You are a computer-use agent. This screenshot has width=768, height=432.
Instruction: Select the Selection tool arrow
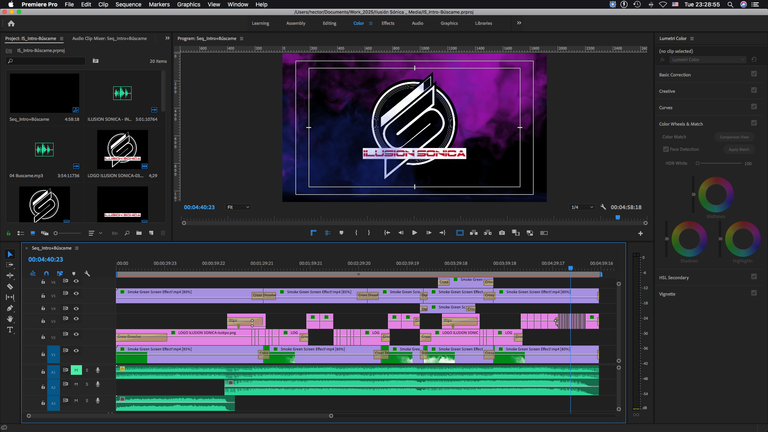(x=10, y=254)
